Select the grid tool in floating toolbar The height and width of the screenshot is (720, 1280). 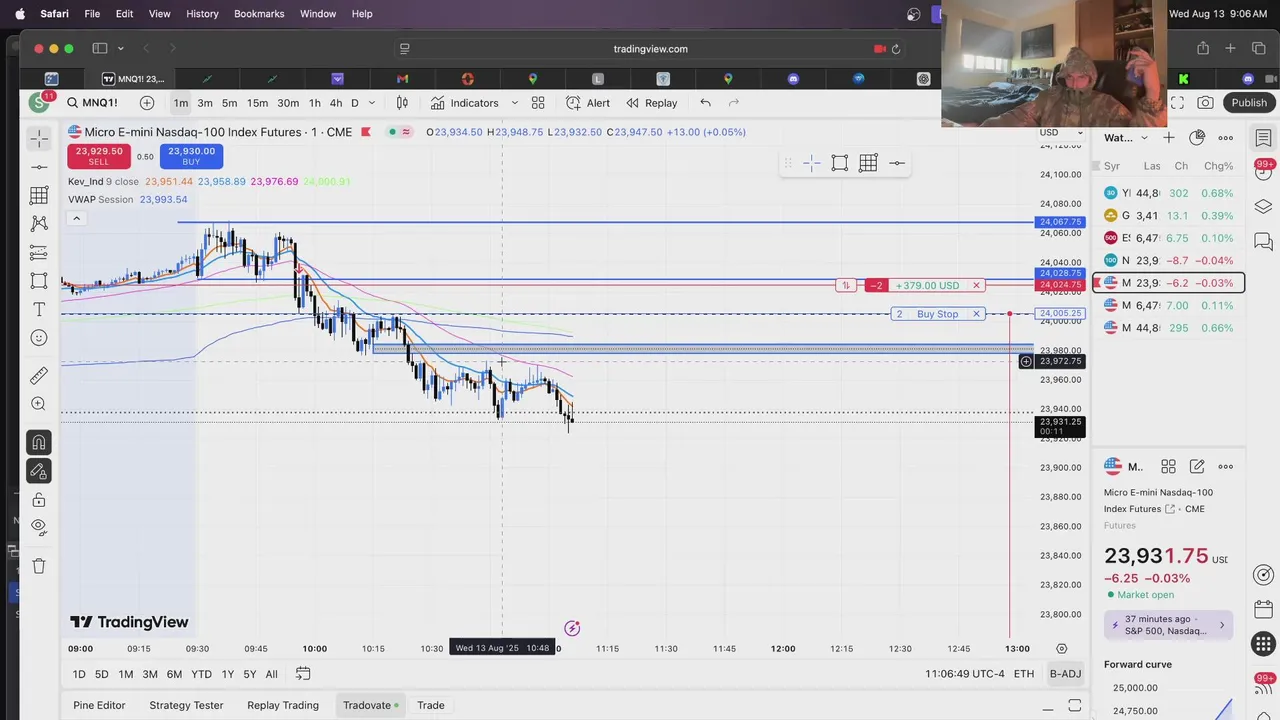tap(868, 163)
